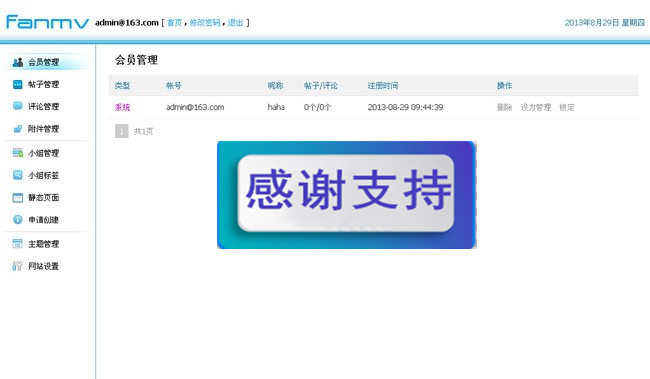Screen dimensions: 650x379
Task: Click the 小组标签 icon in sidebar
Action: tap(17, 175)
